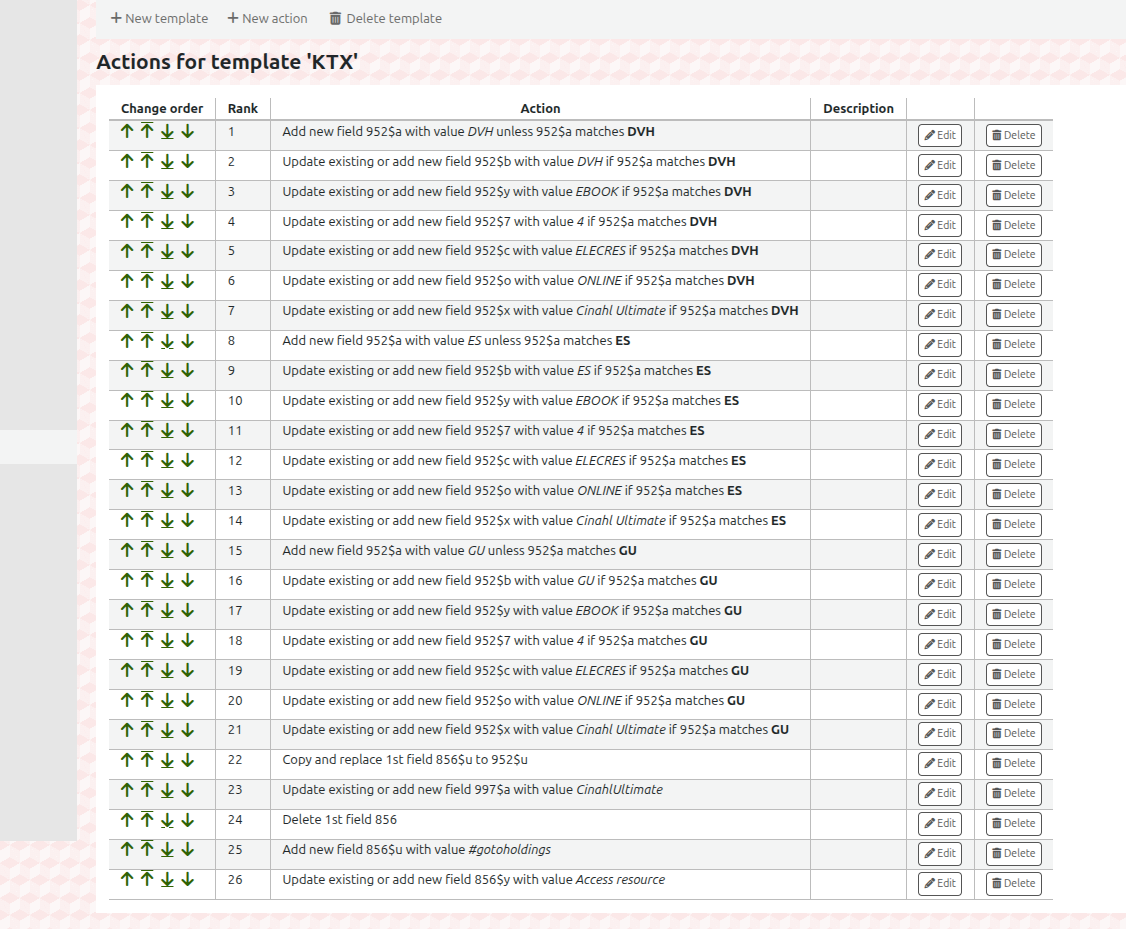Delete rank 26 Access resource action
The width and height of the screenshot is (1126, 929).
pyautogui.click(x=1013, y=883)
